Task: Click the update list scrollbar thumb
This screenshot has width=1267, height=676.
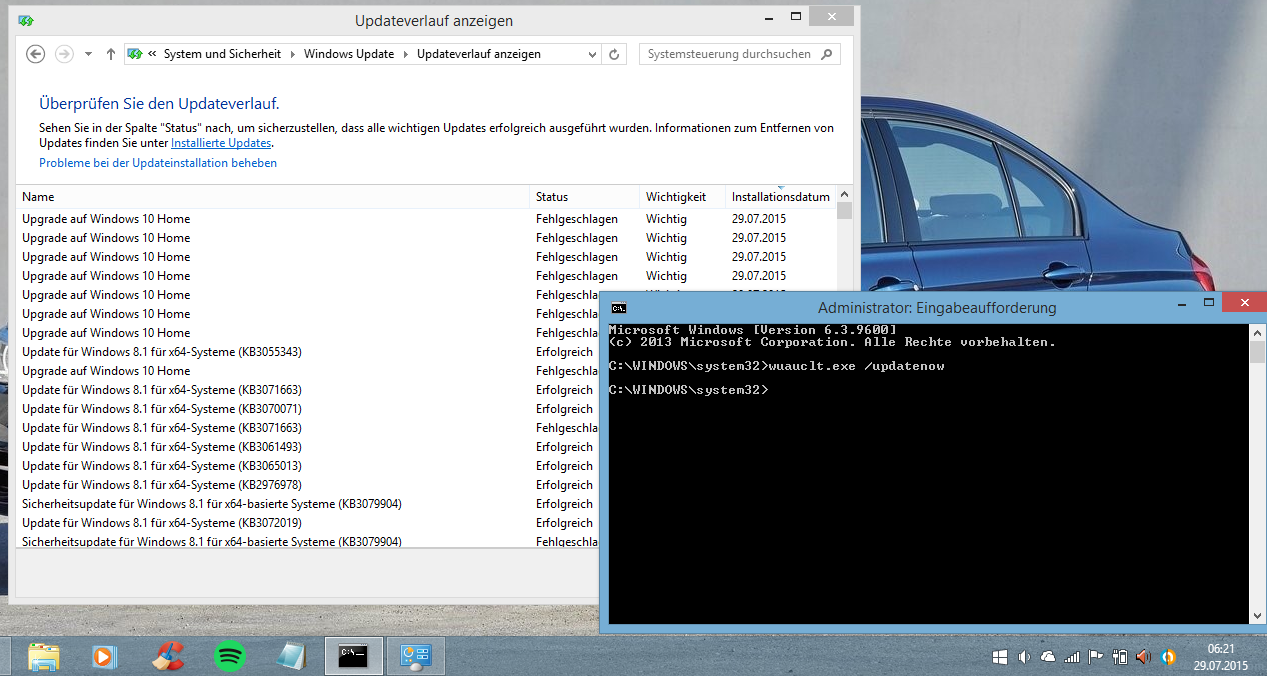Action: [844, 211]
